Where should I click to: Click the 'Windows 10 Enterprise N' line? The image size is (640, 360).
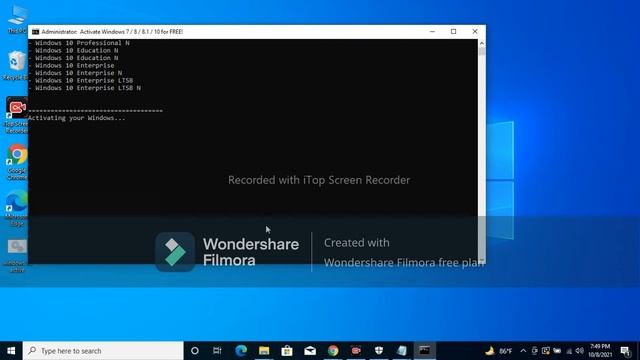click(x=78, y=73)
